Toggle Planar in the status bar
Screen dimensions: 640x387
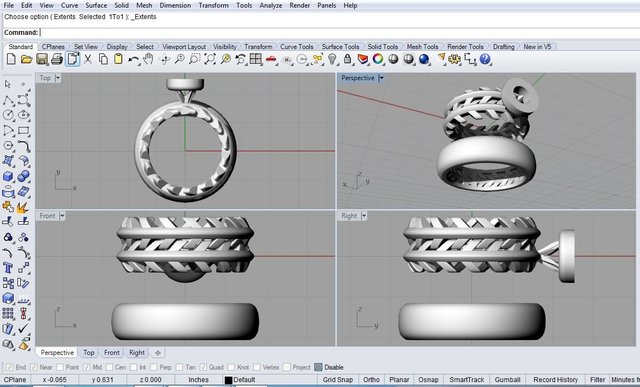click(399, 380)
